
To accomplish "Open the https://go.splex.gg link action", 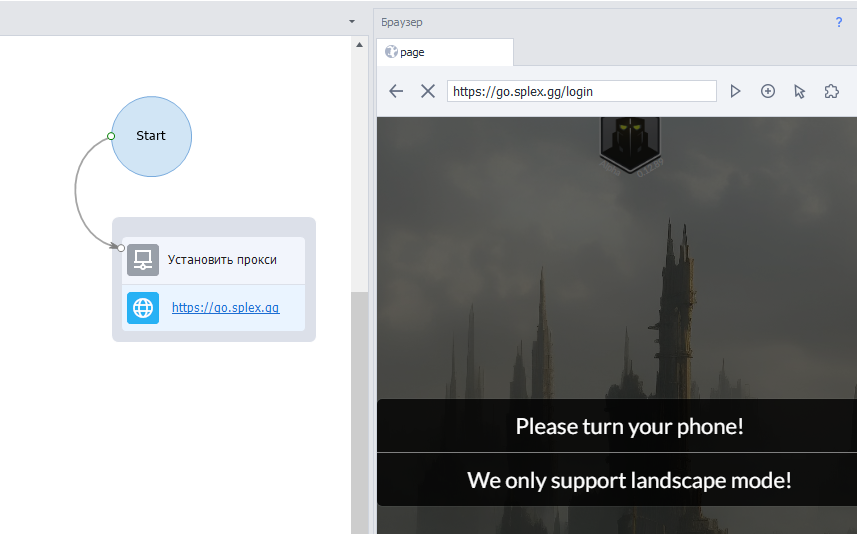I will (225, 308).
